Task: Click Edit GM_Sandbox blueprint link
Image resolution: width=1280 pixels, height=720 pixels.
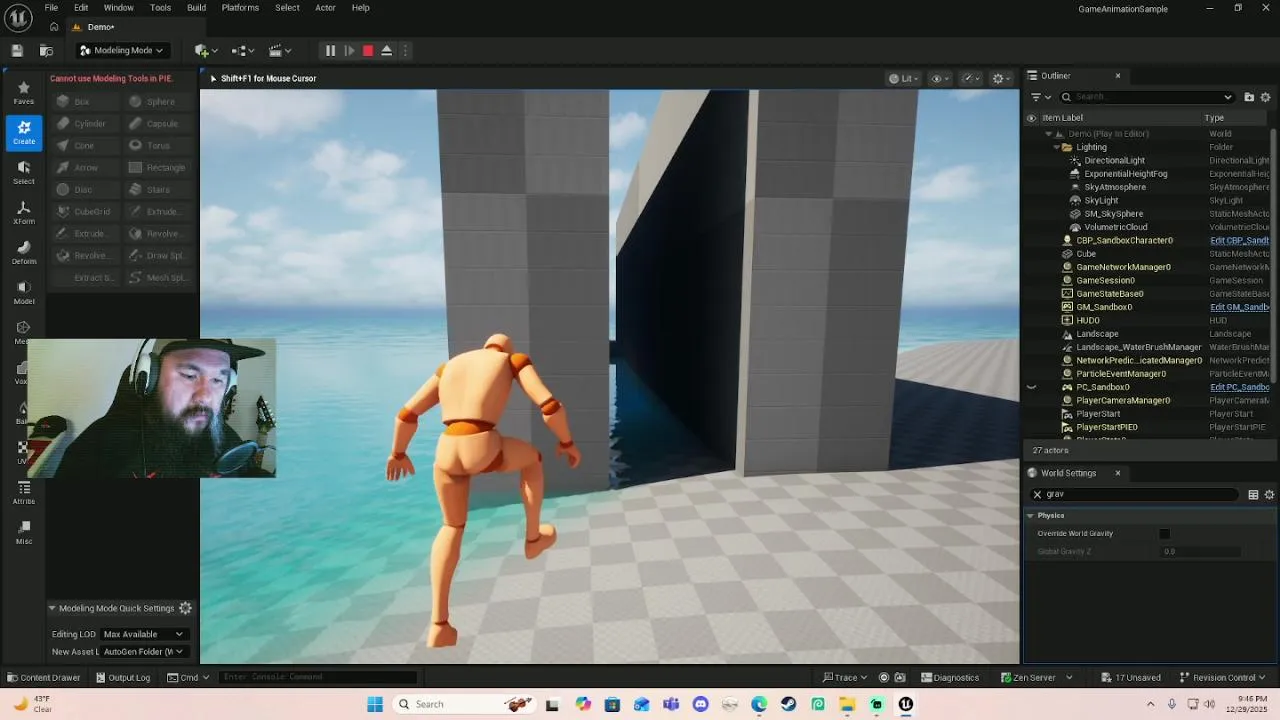Action: point(1239,307)
